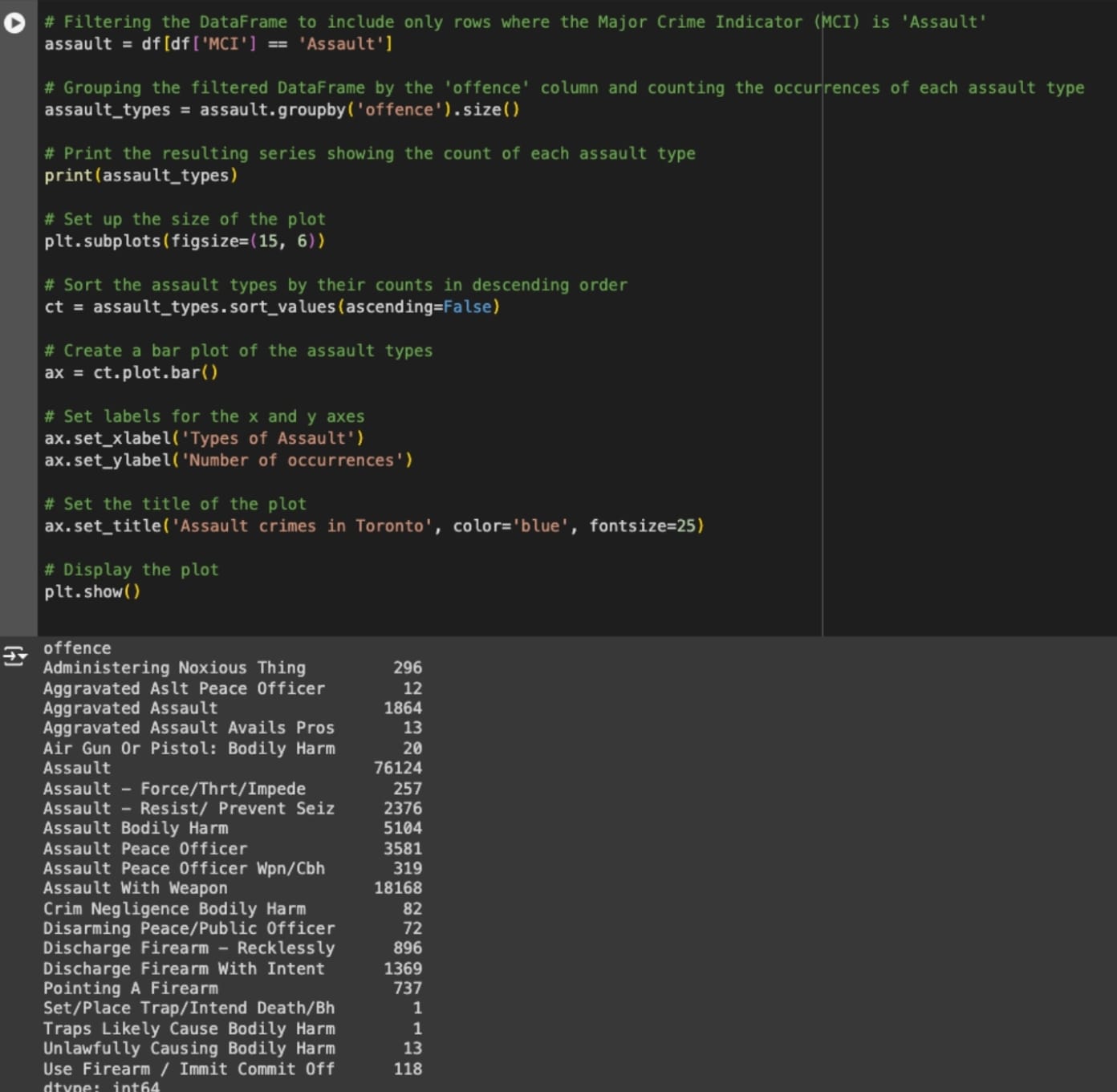
Task: Click the ct = assault_types.sort_values line
Action: pyautogui.click(x=272, y=307)
